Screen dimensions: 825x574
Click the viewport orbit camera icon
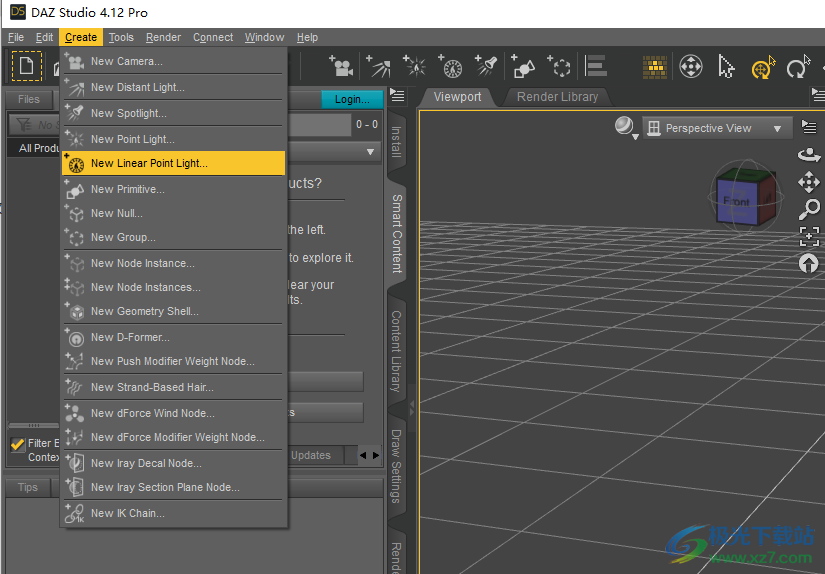pyautogui.click(x=809, y=155)
